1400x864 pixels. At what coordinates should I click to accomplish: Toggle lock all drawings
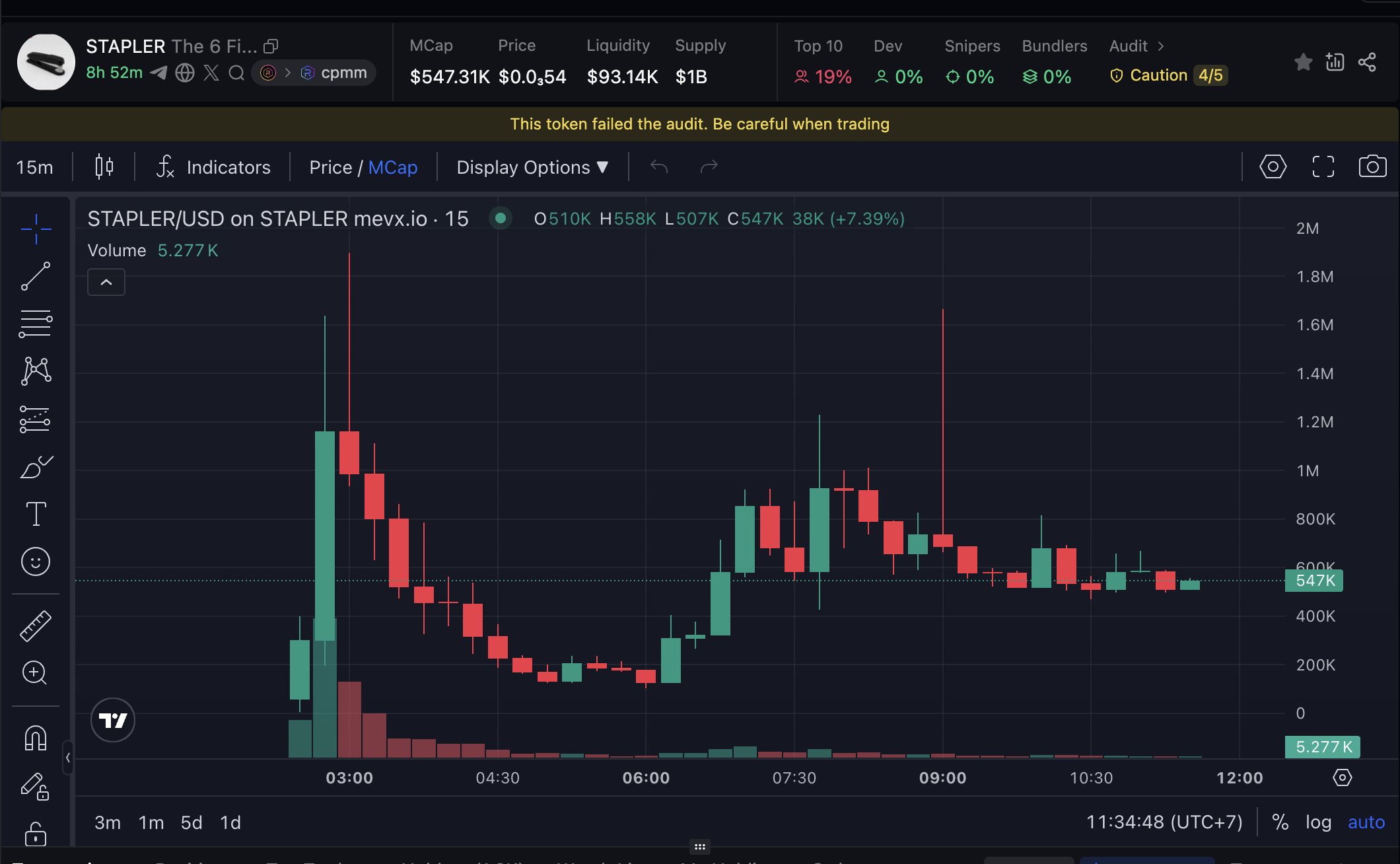36,834
